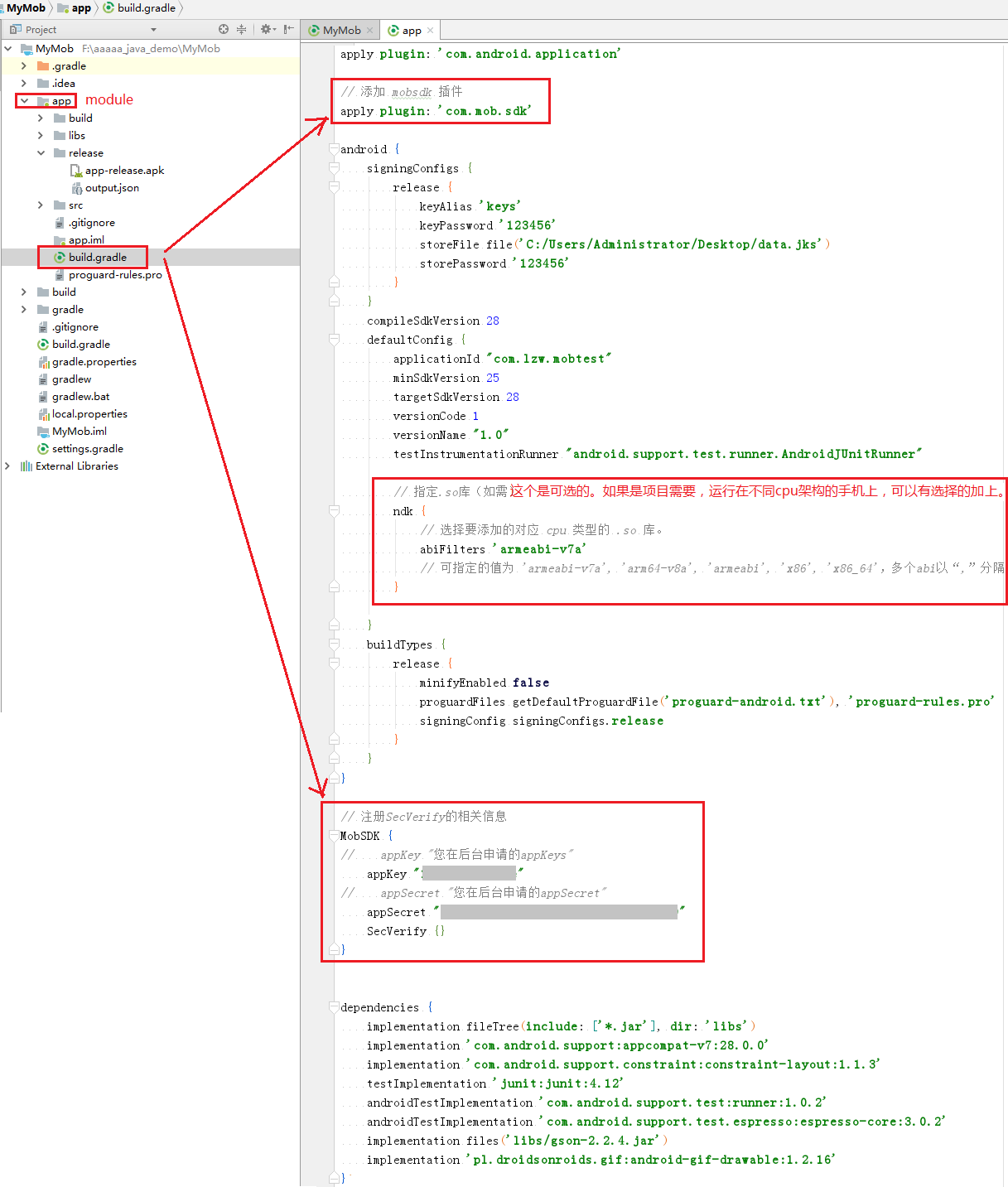The width and height of the screenshot is (1008, 1187).
Task: Expand the libs folder chevron
Action: [40, 136]
